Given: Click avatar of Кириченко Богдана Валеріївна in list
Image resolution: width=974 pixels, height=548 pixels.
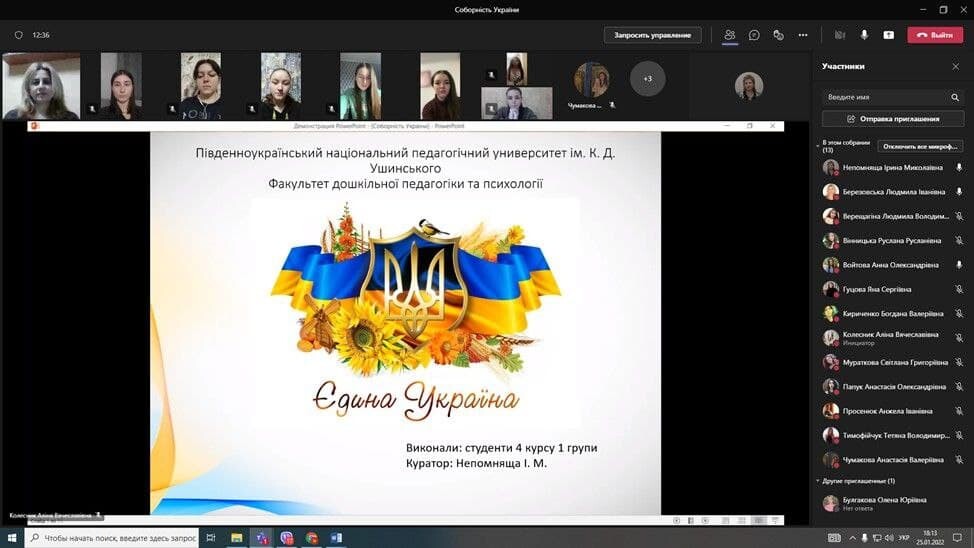Looking at the screenshot, I should tap(831, 314).
